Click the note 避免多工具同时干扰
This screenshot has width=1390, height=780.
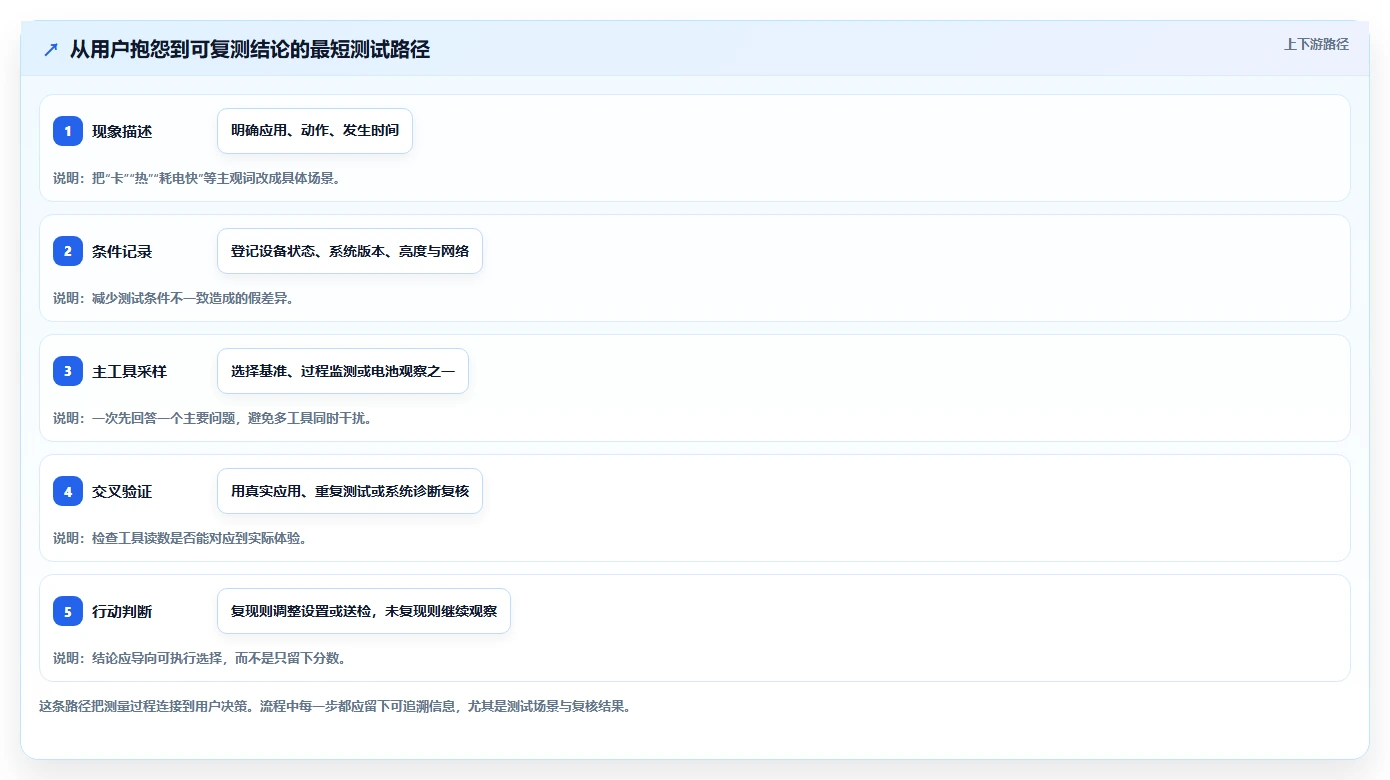click(x=213, y=418)
